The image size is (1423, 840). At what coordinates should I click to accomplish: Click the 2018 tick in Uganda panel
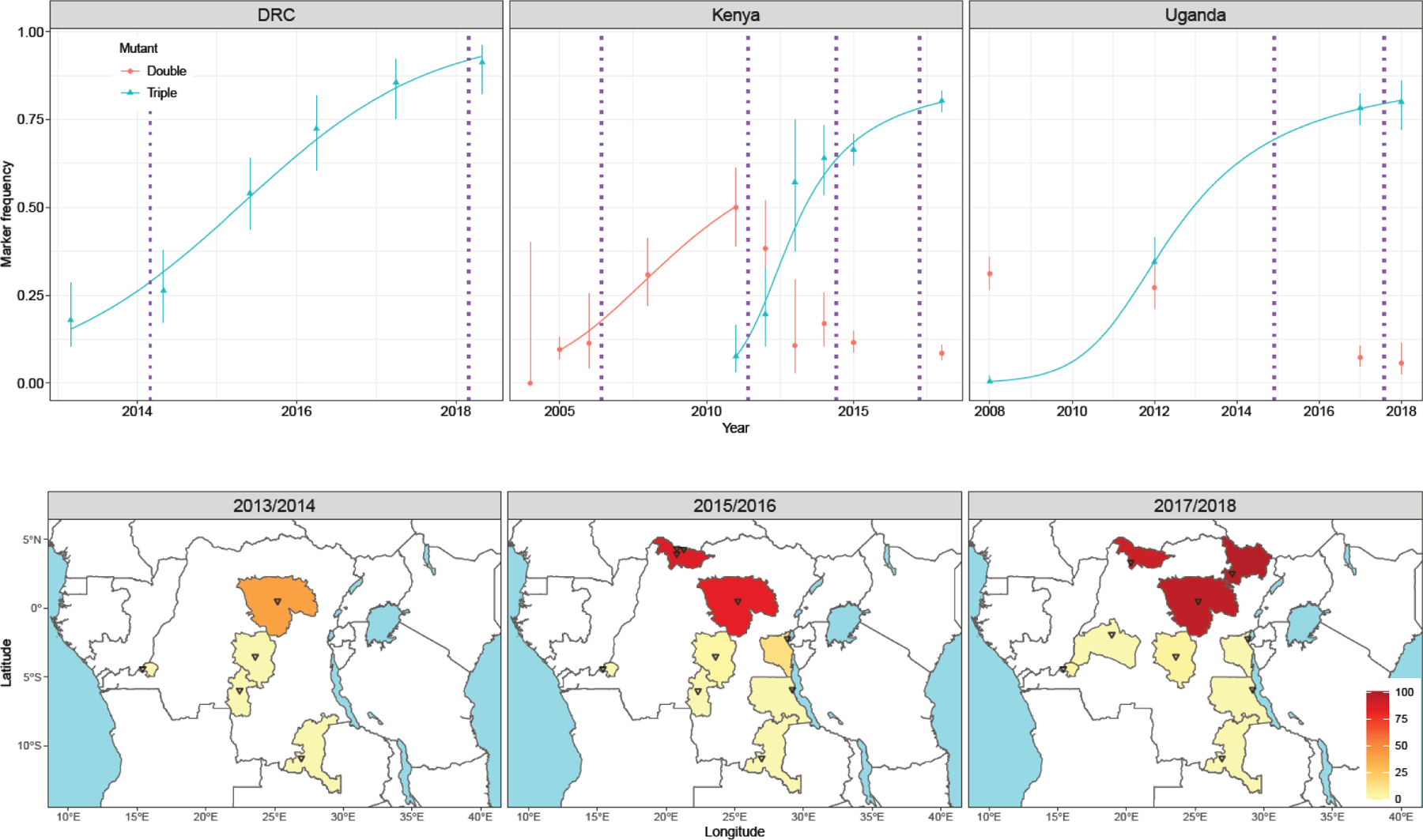[x=1401, y=411]
